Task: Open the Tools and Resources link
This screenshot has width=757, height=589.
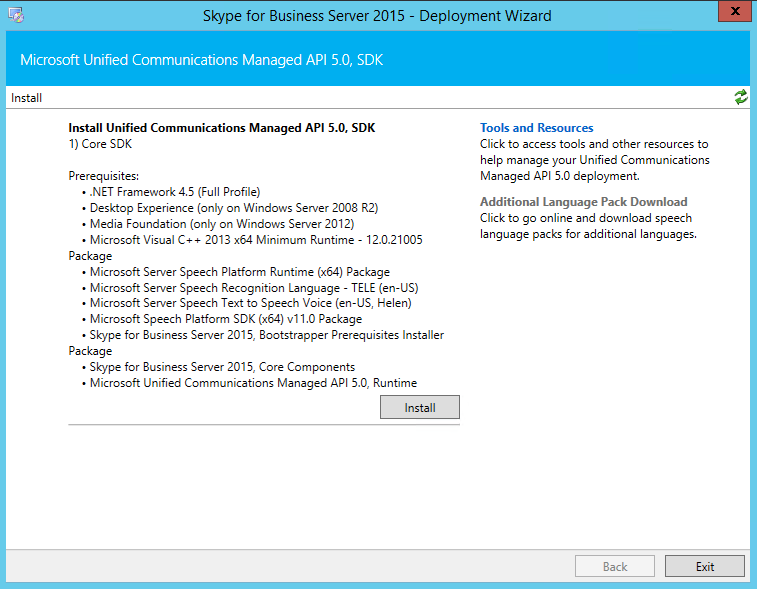Action: 536,128
